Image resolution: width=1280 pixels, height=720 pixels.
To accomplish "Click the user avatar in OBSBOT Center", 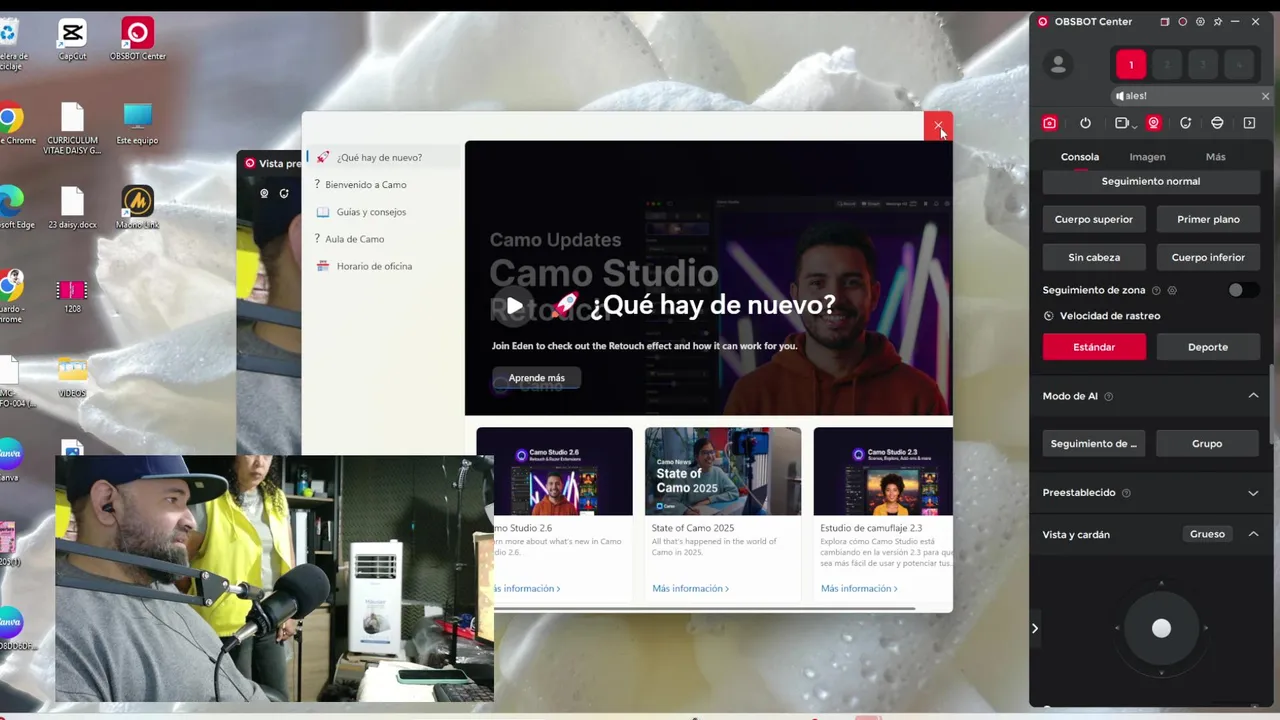I will 1058,65.
